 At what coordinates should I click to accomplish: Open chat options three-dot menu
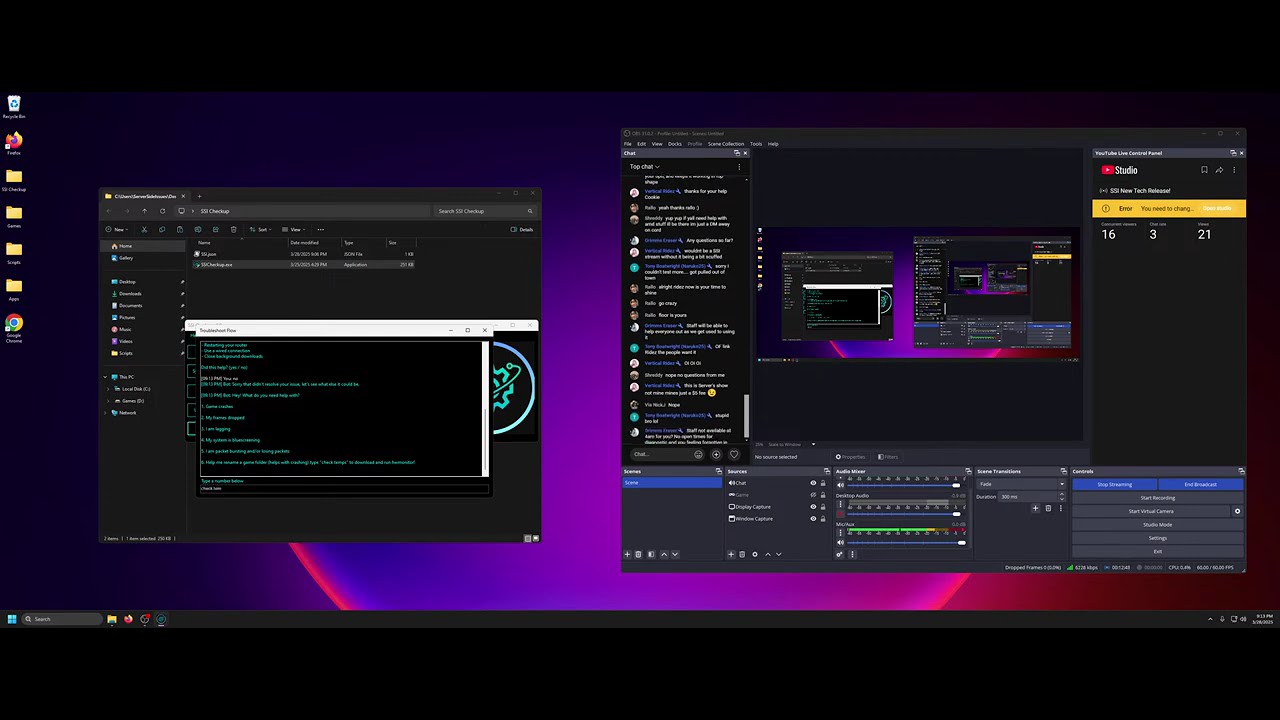point(739,166)
